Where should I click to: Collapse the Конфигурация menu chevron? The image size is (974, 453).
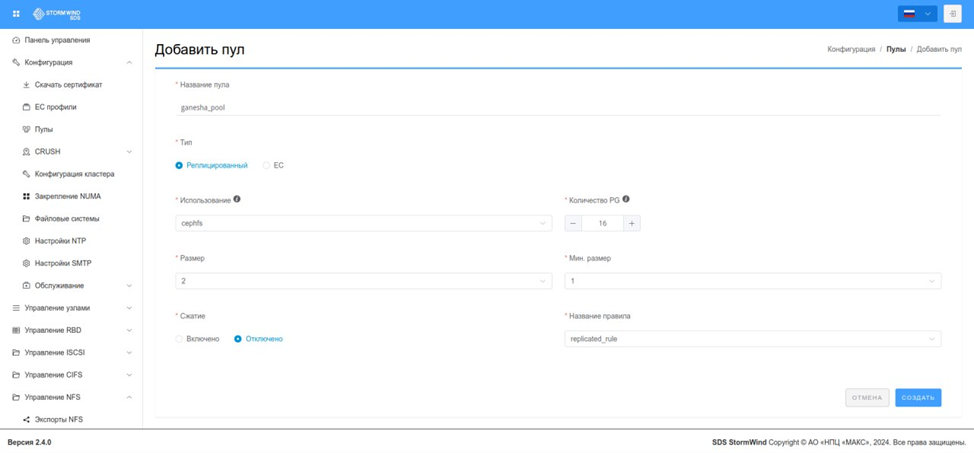[x=129, y=63]
